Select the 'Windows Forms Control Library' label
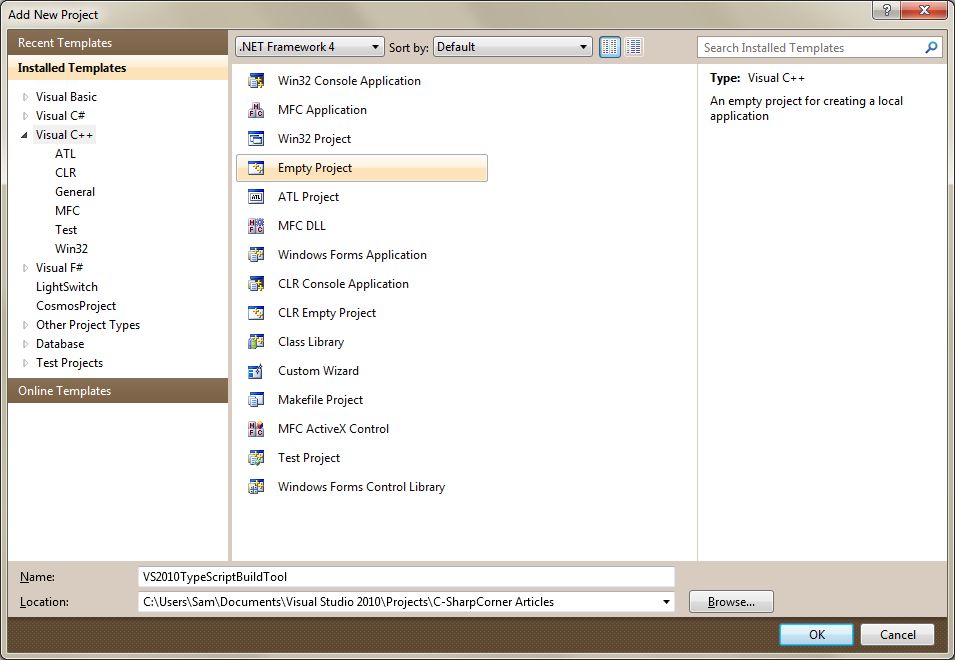 pyautogui.click(x=361, y=487)
